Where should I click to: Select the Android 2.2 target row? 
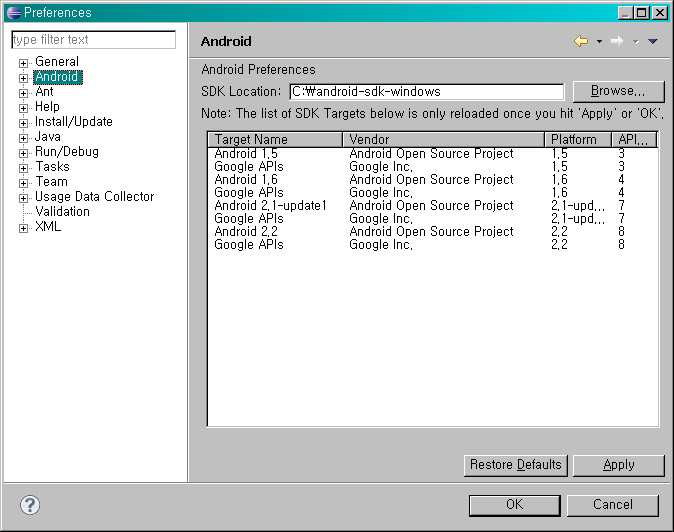[433, 232]
